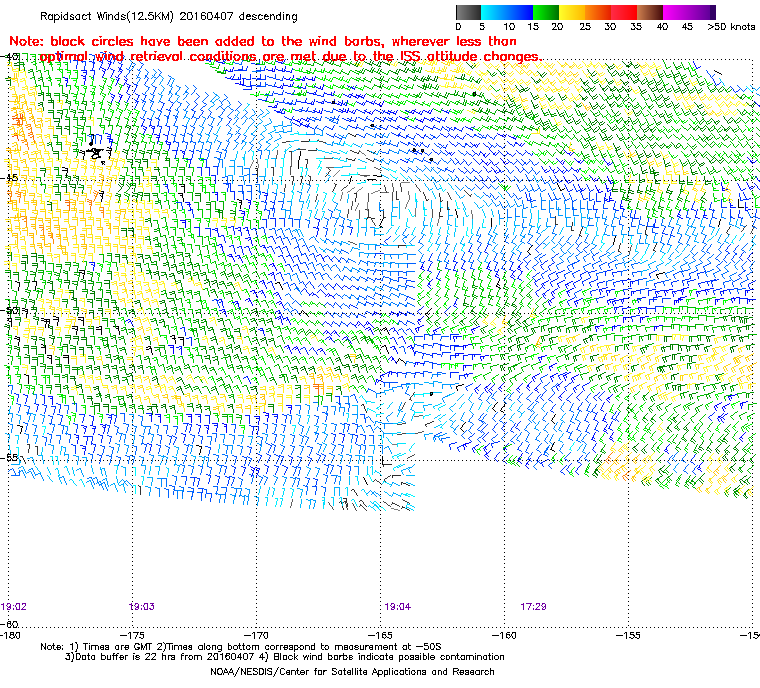Click the '-155' longitude axis label
The width and height of the screenshot is (760, 688).
tap(629, 635)
